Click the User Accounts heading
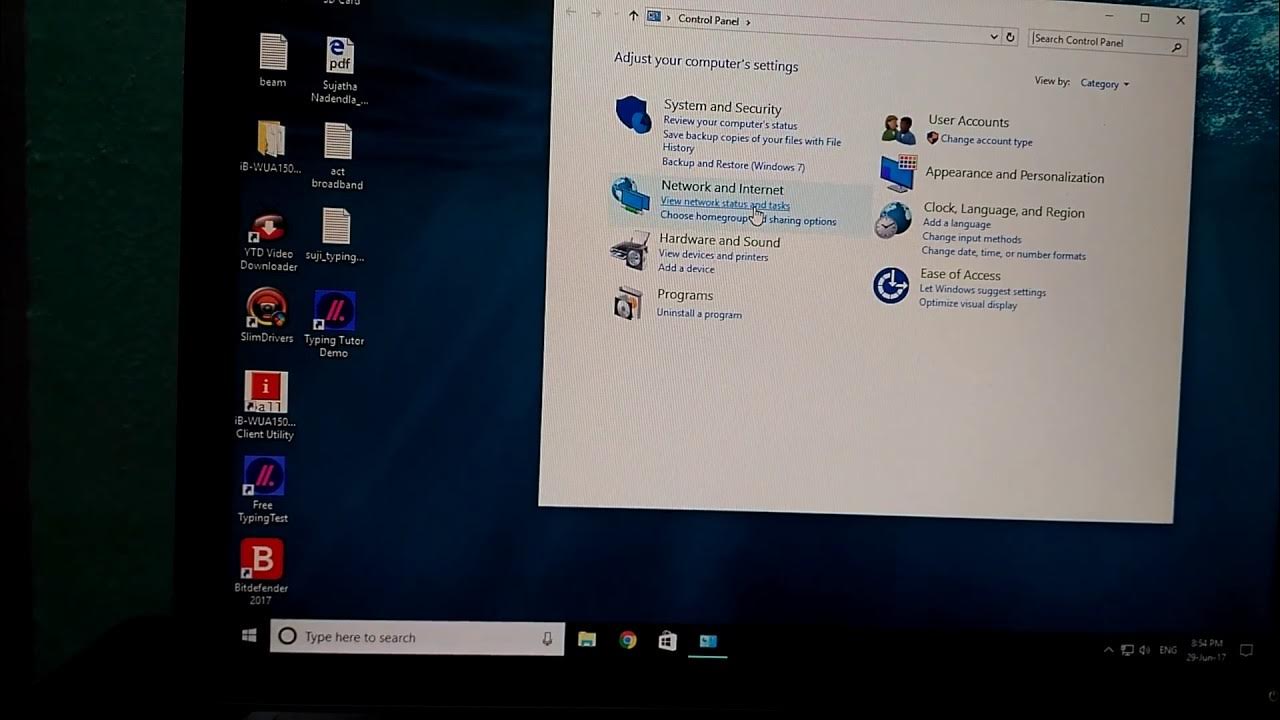This screenshot has height=720, width=1280. 968,121
